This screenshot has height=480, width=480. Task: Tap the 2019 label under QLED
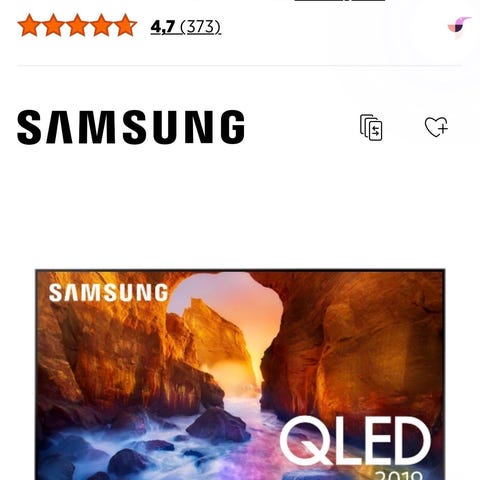[399, 475]
